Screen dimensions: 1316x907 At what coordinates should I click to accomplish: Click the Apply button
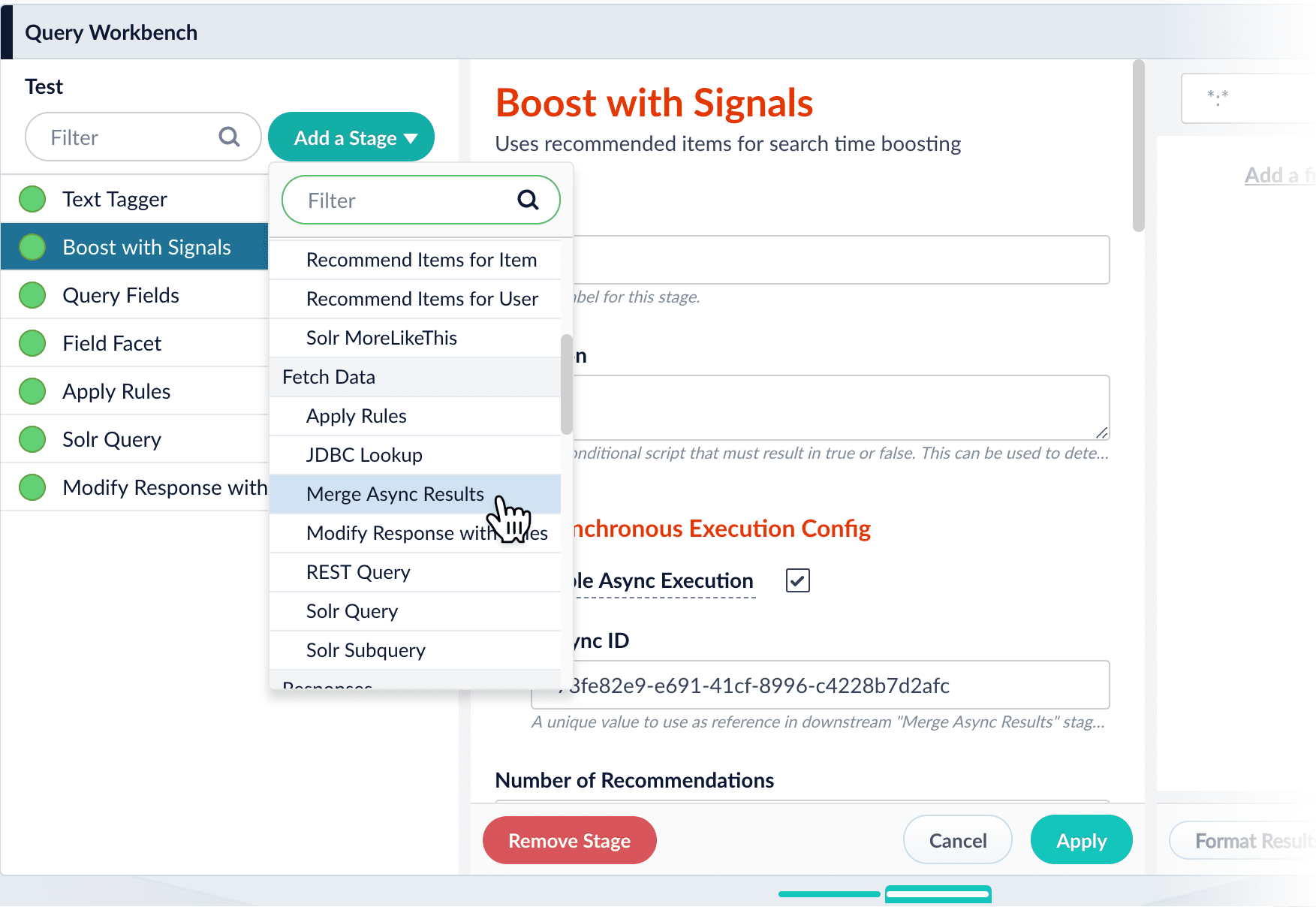tap(1081, 839)
